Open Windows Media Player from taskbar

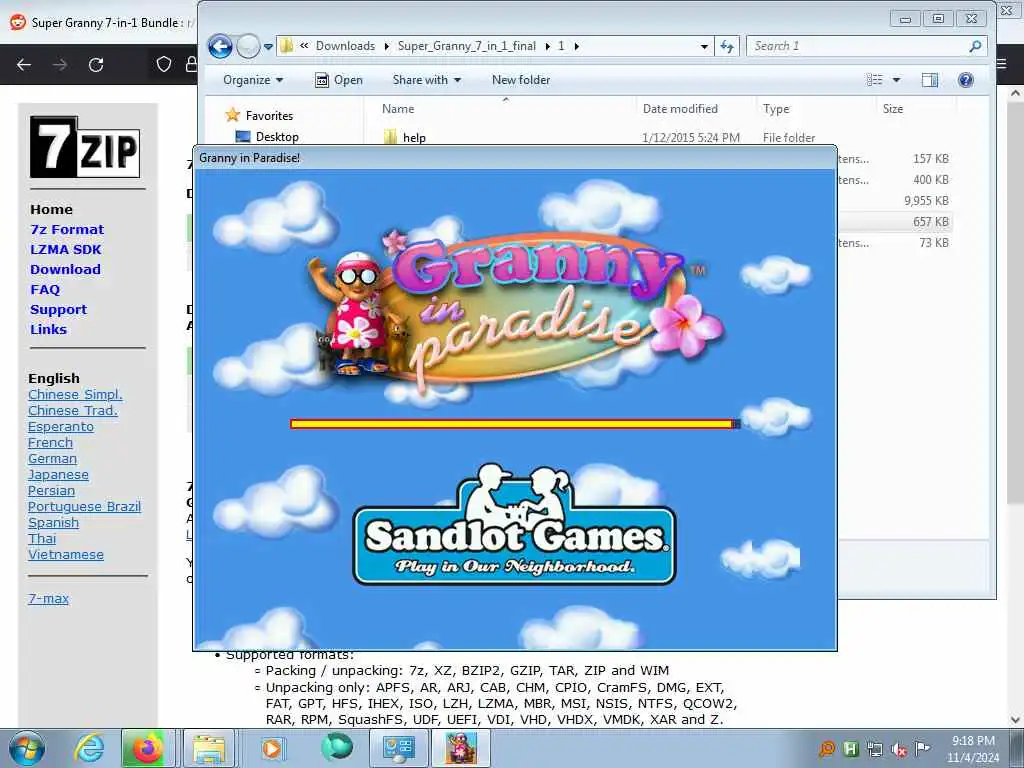(272, 748)
